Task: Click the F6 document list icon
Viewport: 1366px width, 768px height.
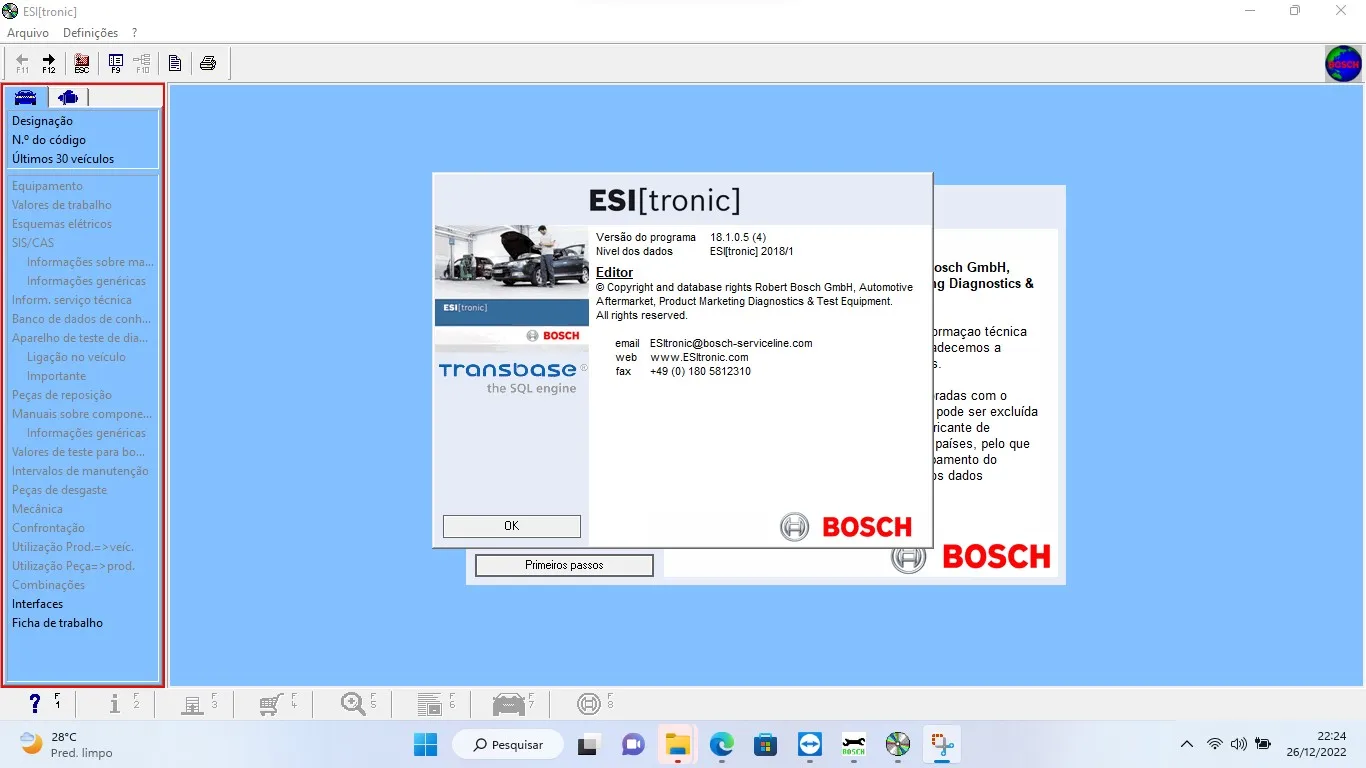Action: coord(429,704)
